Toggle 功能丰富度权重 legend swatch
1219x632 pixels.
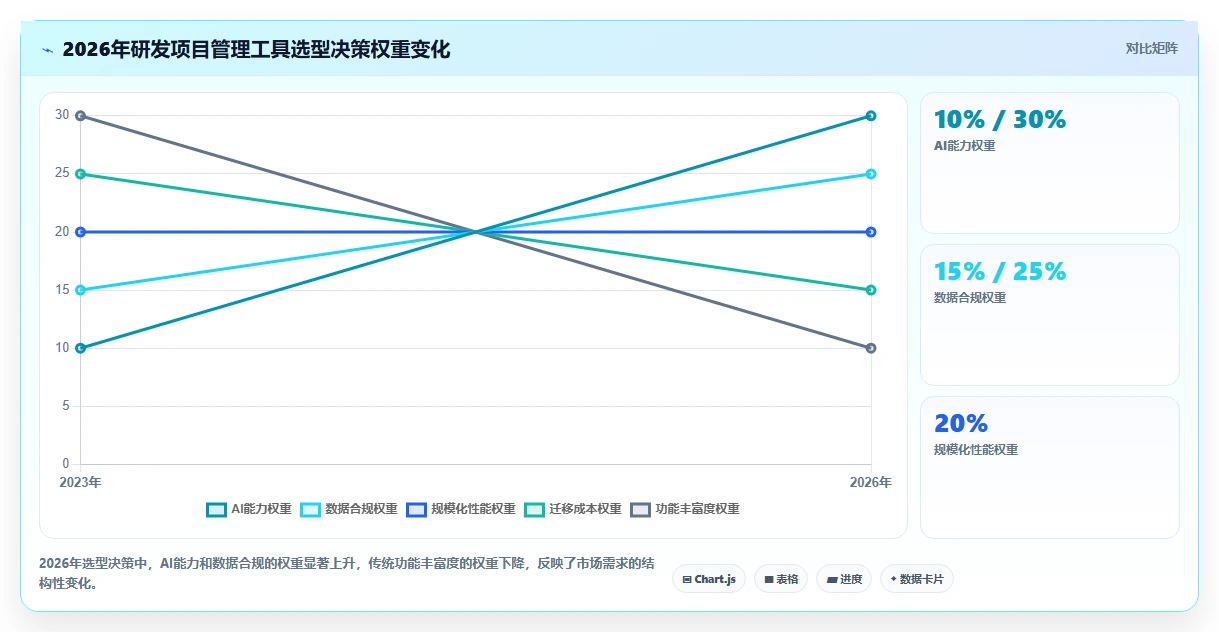click(x=640, y=509)
